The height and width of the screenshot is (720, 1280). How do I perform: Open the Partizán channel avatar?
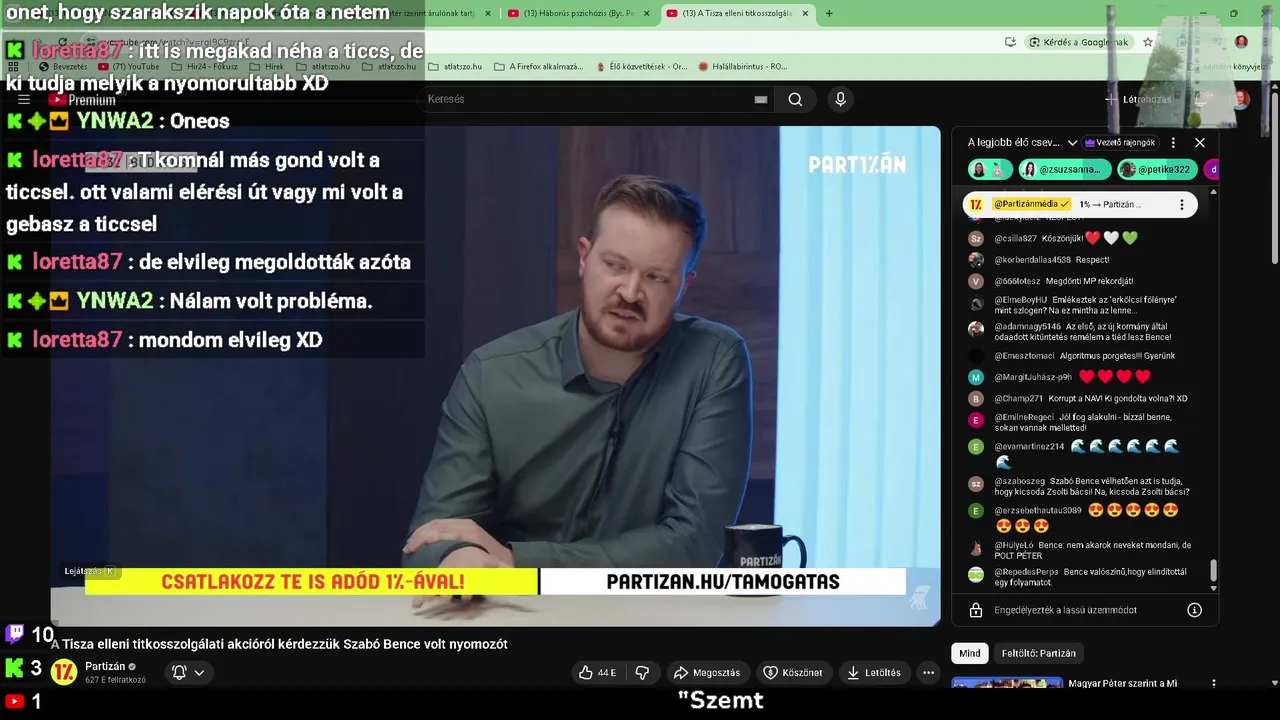tap(64, 672)
